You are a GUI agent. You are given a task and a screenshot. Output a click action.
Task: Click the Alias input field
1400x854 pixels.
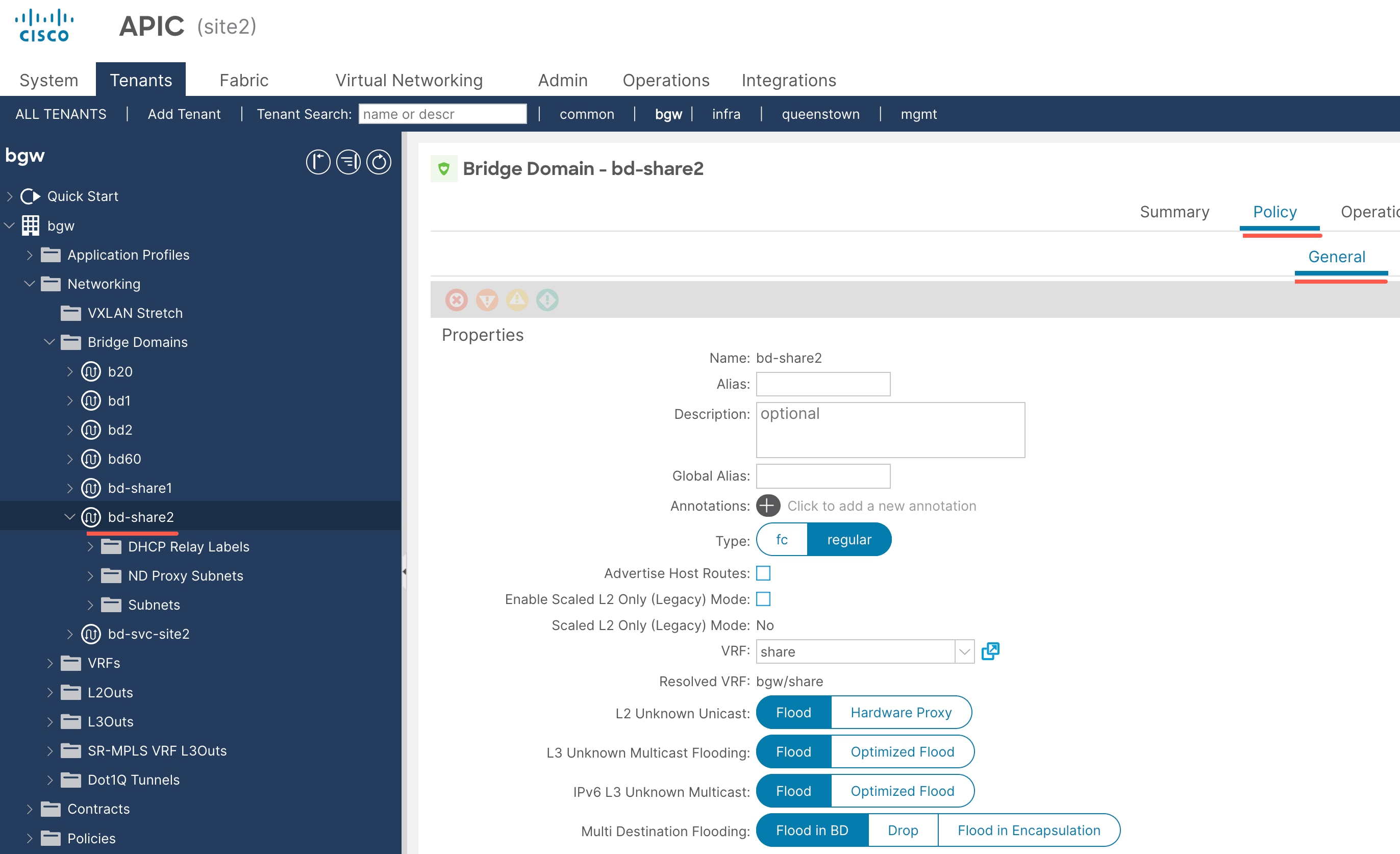pos(823,384)
